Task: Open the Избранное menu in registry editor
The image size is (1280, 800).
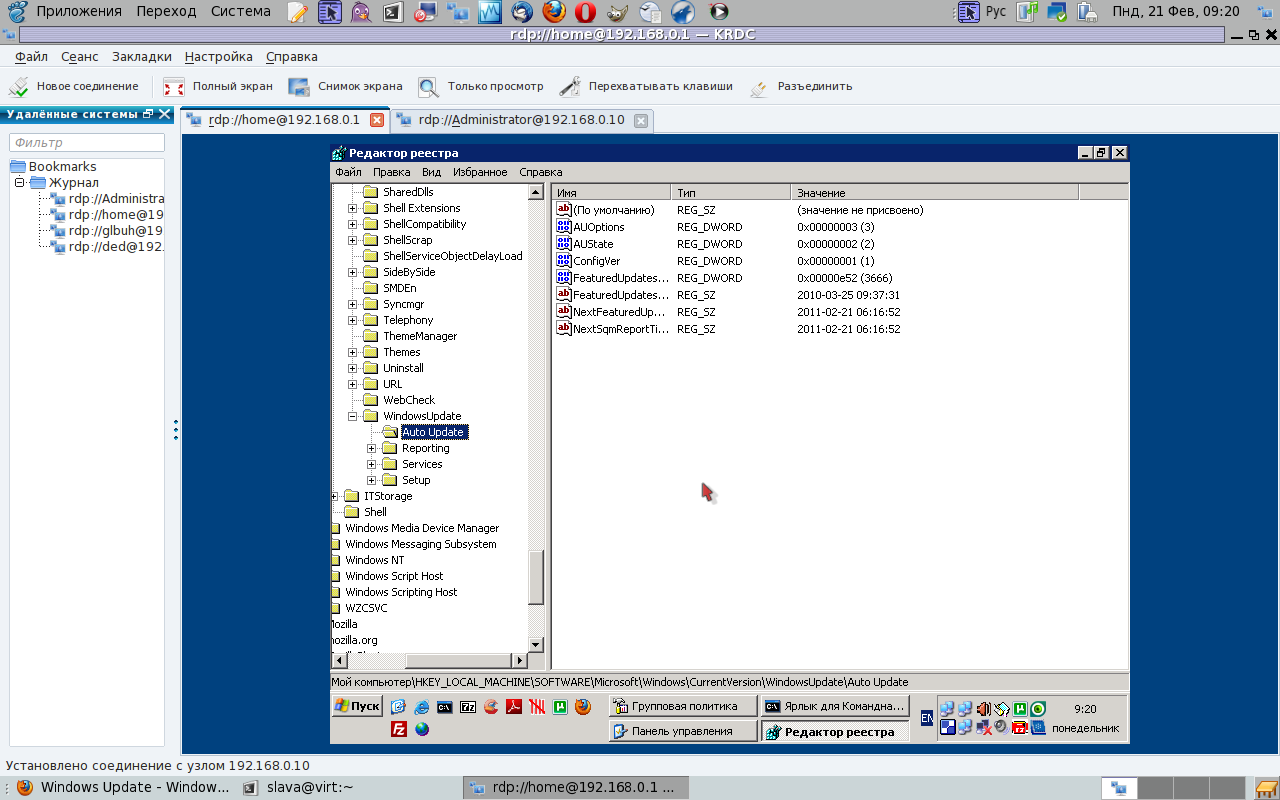Action: (480, 172)
